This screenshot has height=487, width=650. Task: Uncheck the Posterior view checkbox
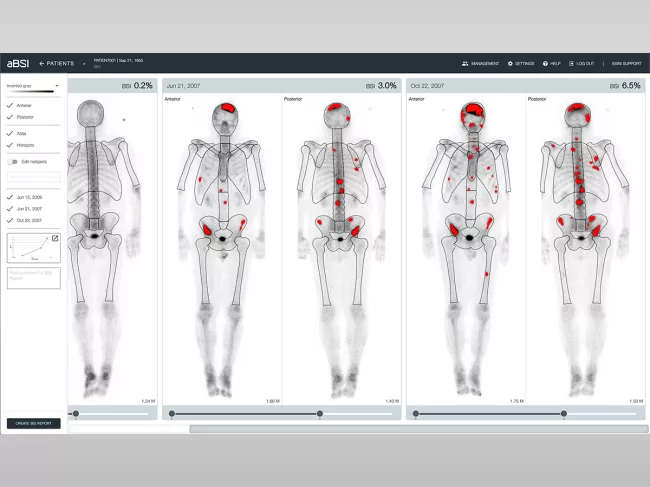pyautogui.click(x=10, y=118)
